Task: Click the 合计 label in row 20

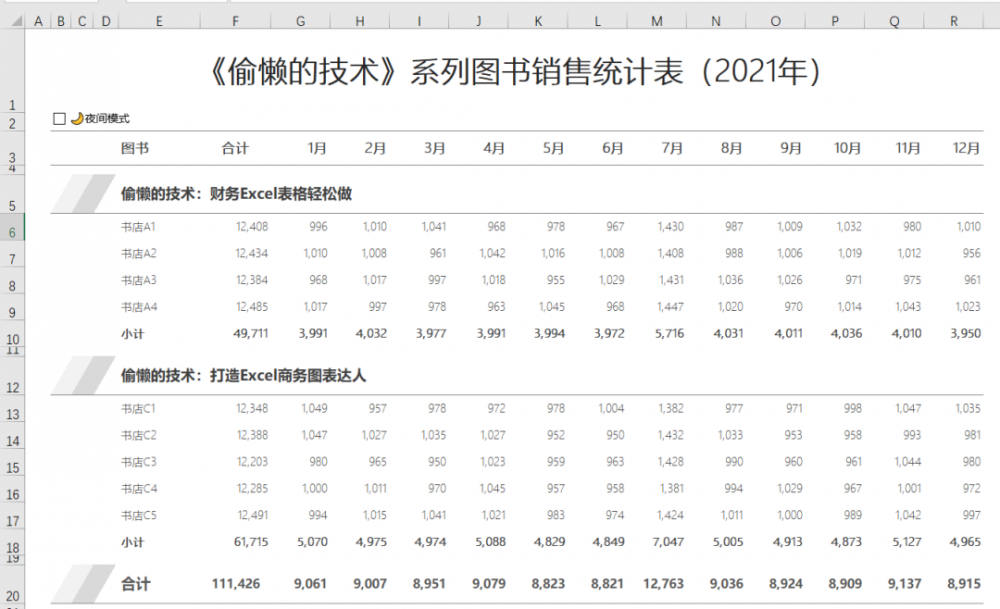Action: [136, 584]
